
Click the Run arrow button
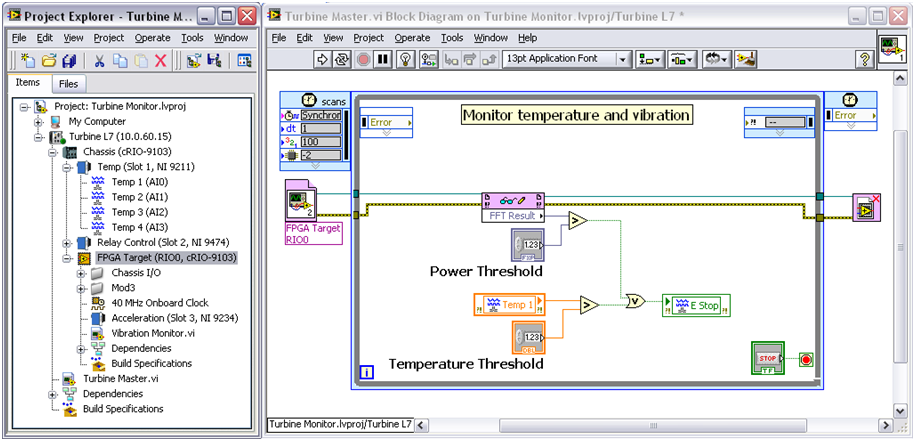(322, 59)
